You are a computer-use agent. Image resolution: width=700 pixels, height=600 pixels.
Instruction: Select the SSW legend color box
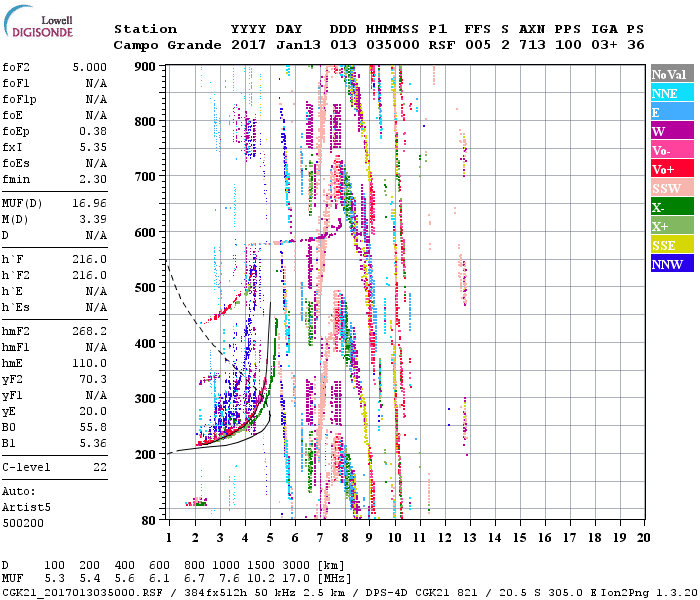click(x=671, y=188)
